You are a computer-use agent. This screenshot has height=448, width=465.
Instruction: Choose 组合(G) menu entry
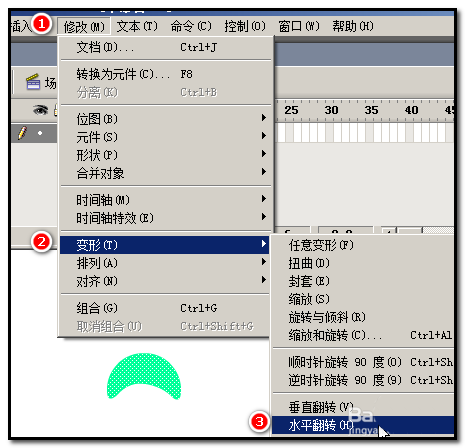pos(165,308)
